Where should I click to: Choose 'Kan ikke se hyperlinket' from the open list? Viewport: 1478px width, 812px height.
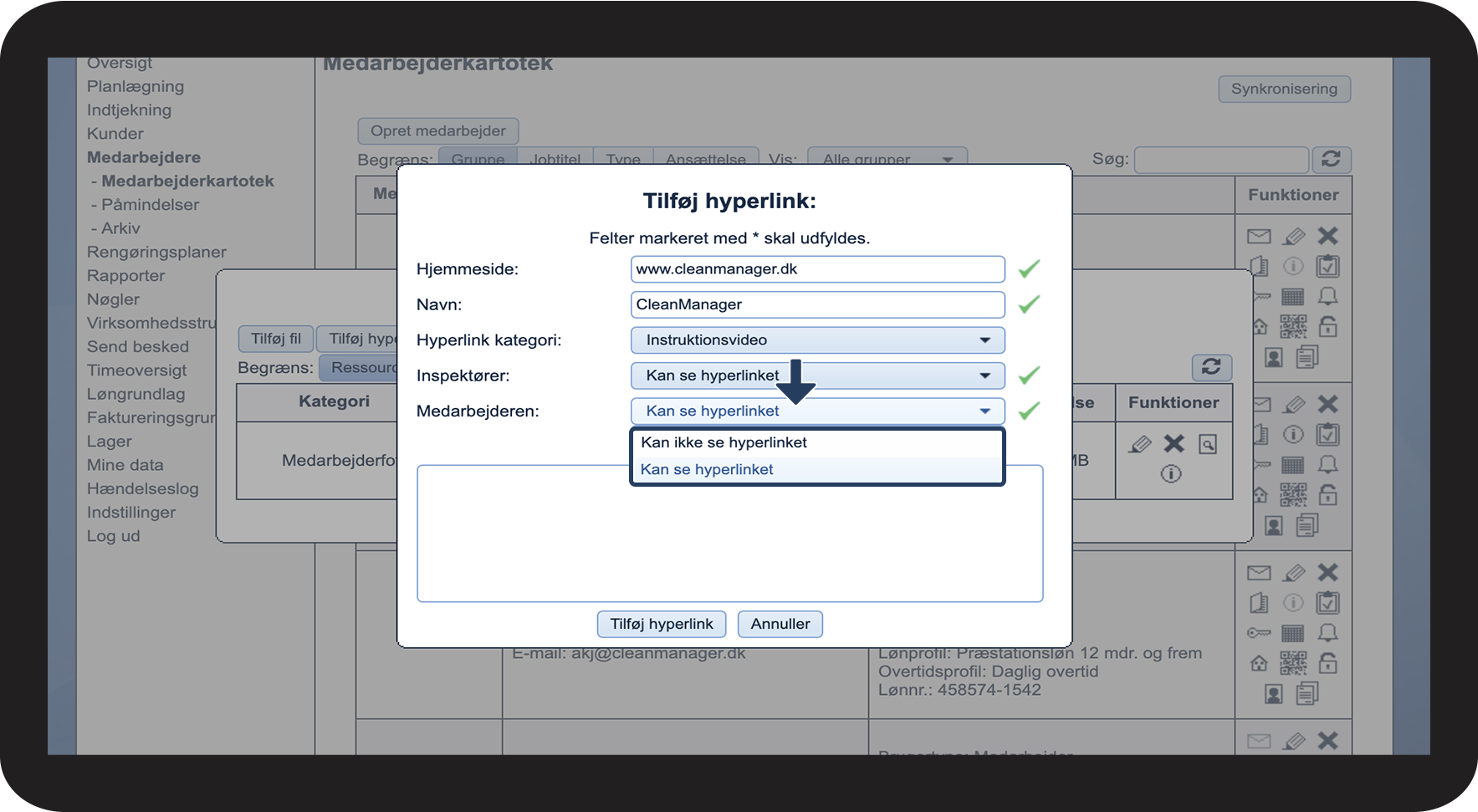pos(724,442)
